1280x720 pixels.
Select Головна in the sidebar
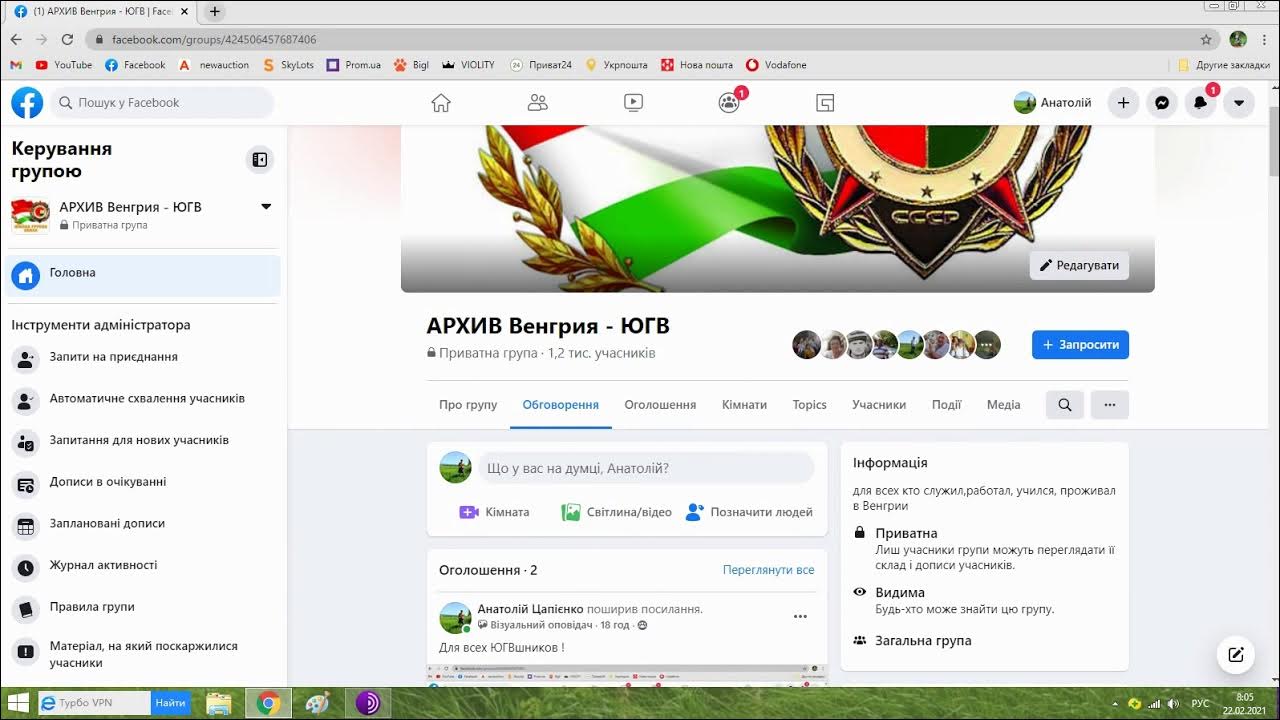(x=143, y=275)
